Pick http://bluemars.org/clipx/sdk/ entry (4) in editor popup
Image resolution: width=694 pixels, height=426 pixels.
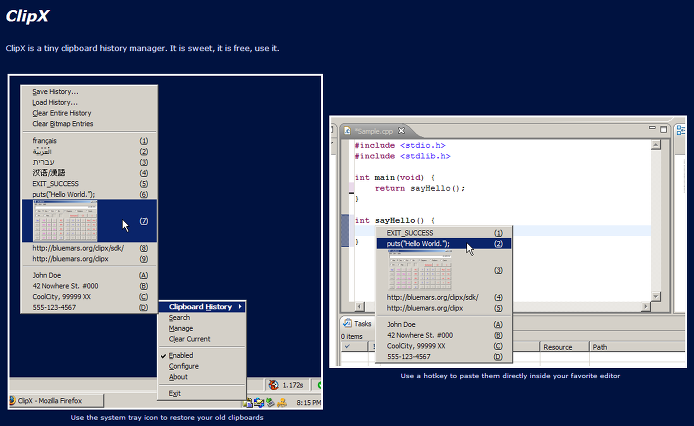pyautogui.click(x=444, y=297)
